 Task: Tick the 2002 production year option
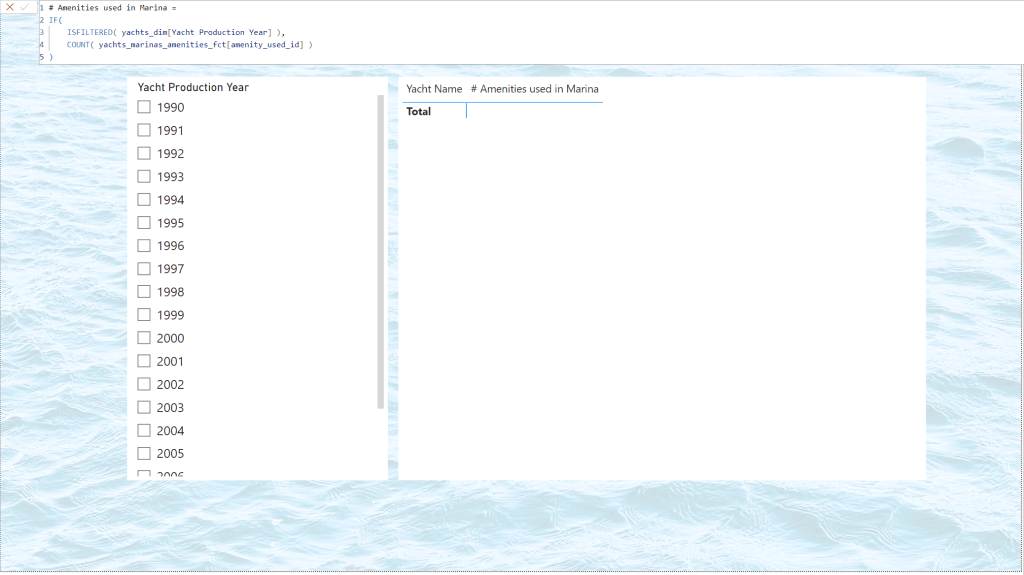point(144,384)
